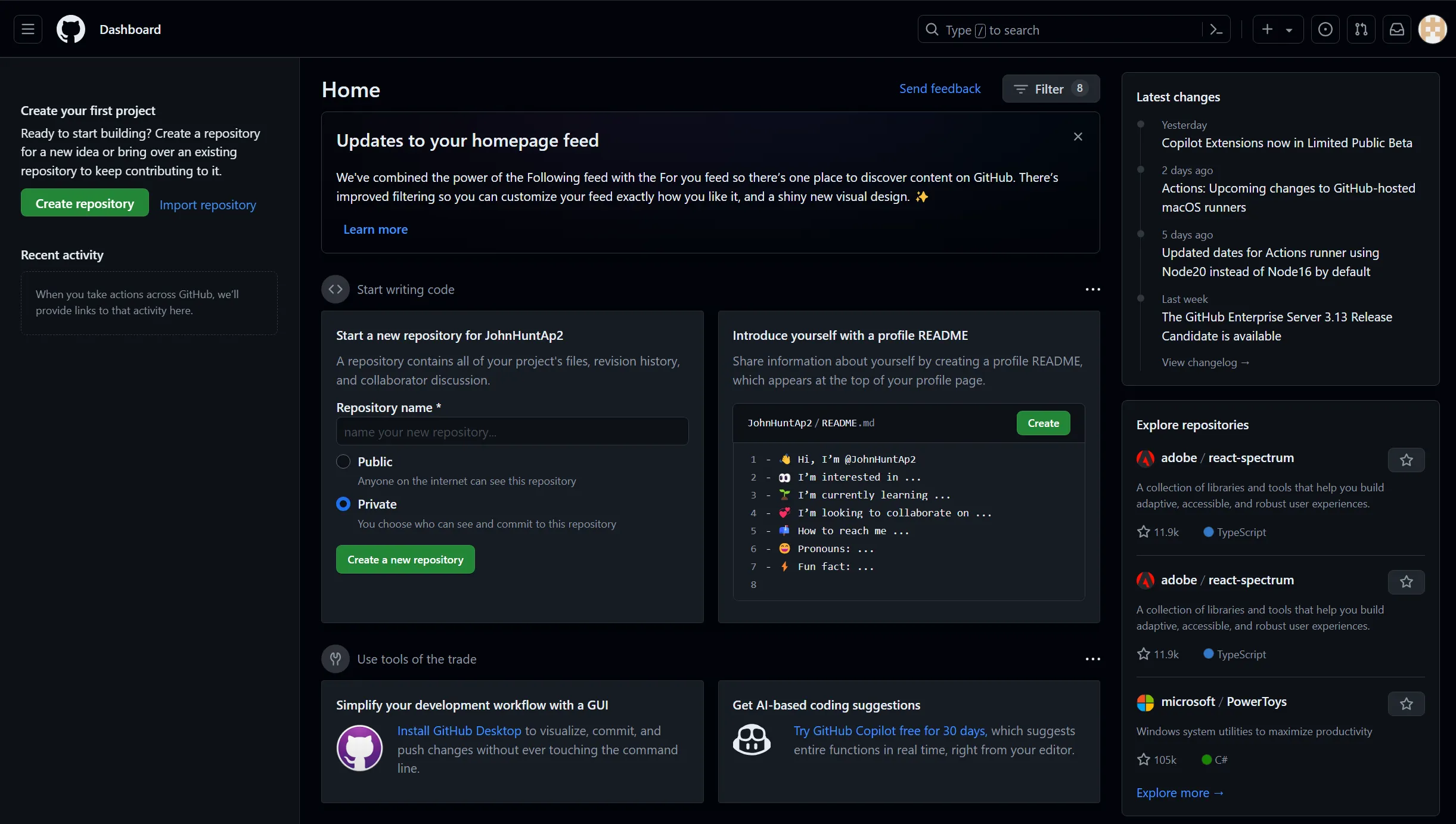Screen dimensions: 1456x824
Task: Star the microsoft/PowerToys repository
Action: pyautogui.click(x=1406, y=704)
